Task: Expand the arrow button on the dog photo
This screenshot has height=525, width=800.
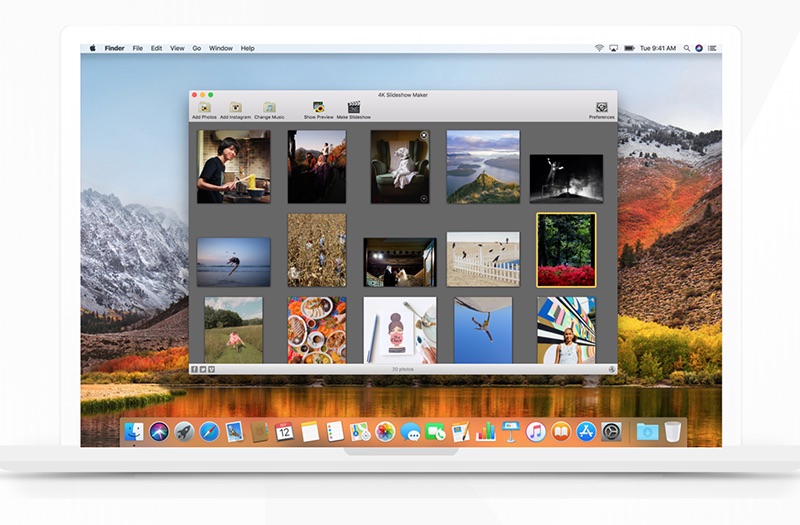Action: coord(424,199)
